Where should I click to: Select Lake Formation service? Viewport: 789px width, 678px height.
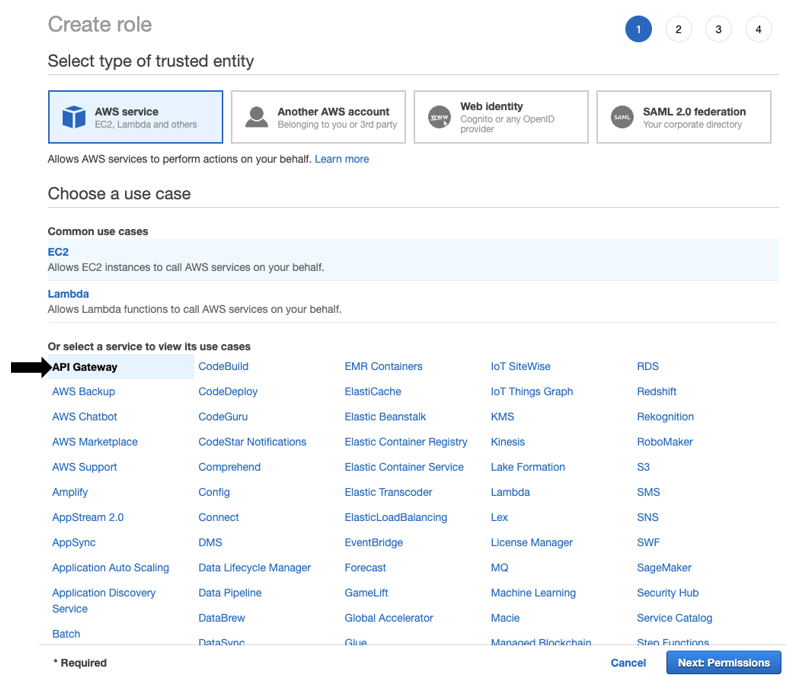tap(528, 467)
